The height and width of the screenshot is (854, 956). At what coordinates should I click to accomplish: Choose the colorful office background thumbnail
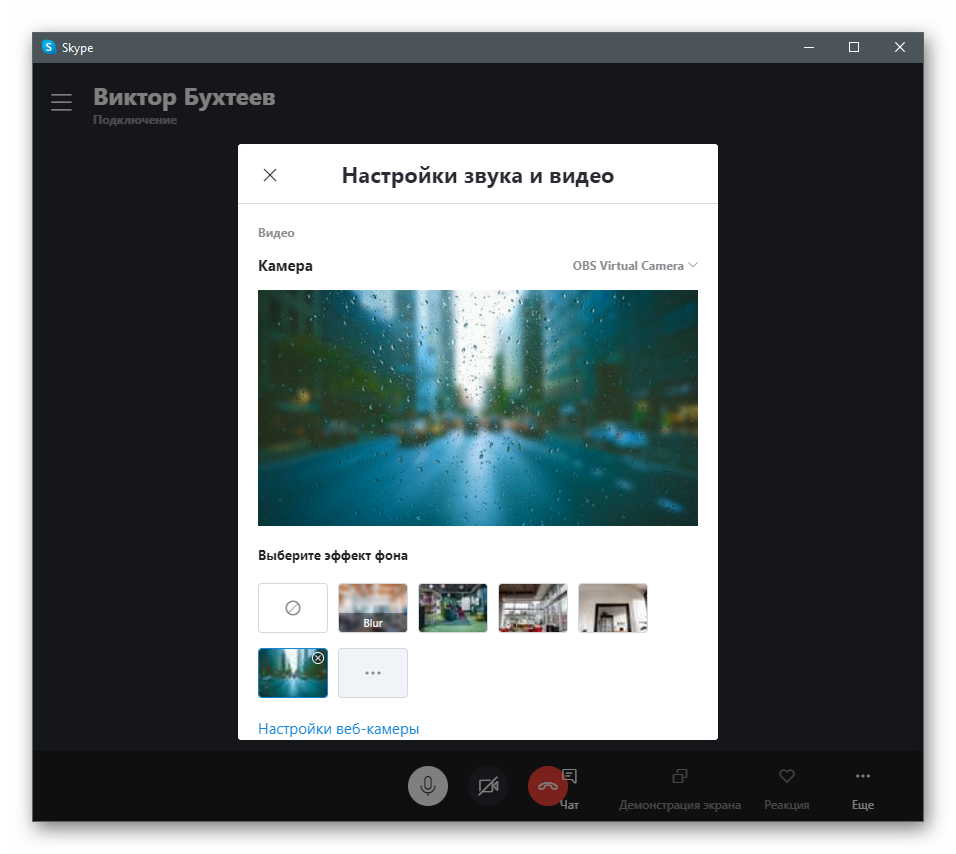[x=453, y=608]
